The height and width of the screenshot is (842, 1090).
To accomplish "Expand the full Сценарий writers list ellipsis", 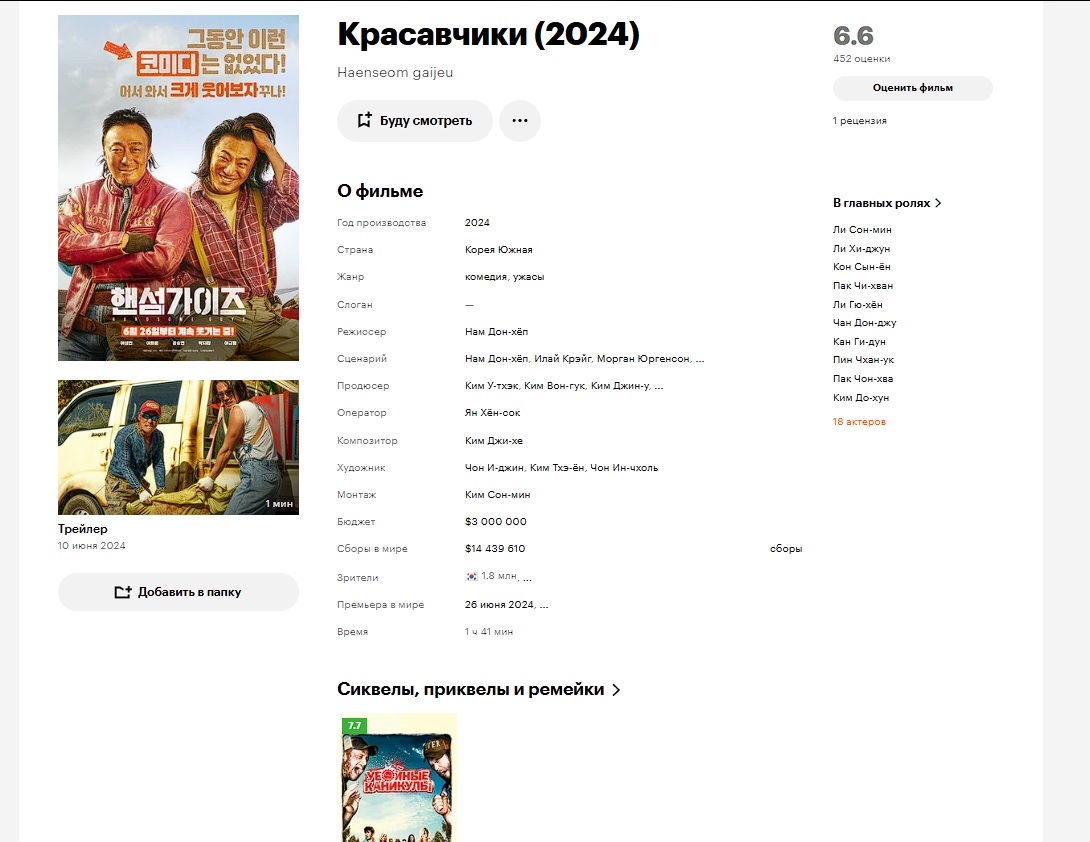I will click(x=699, y=359).
